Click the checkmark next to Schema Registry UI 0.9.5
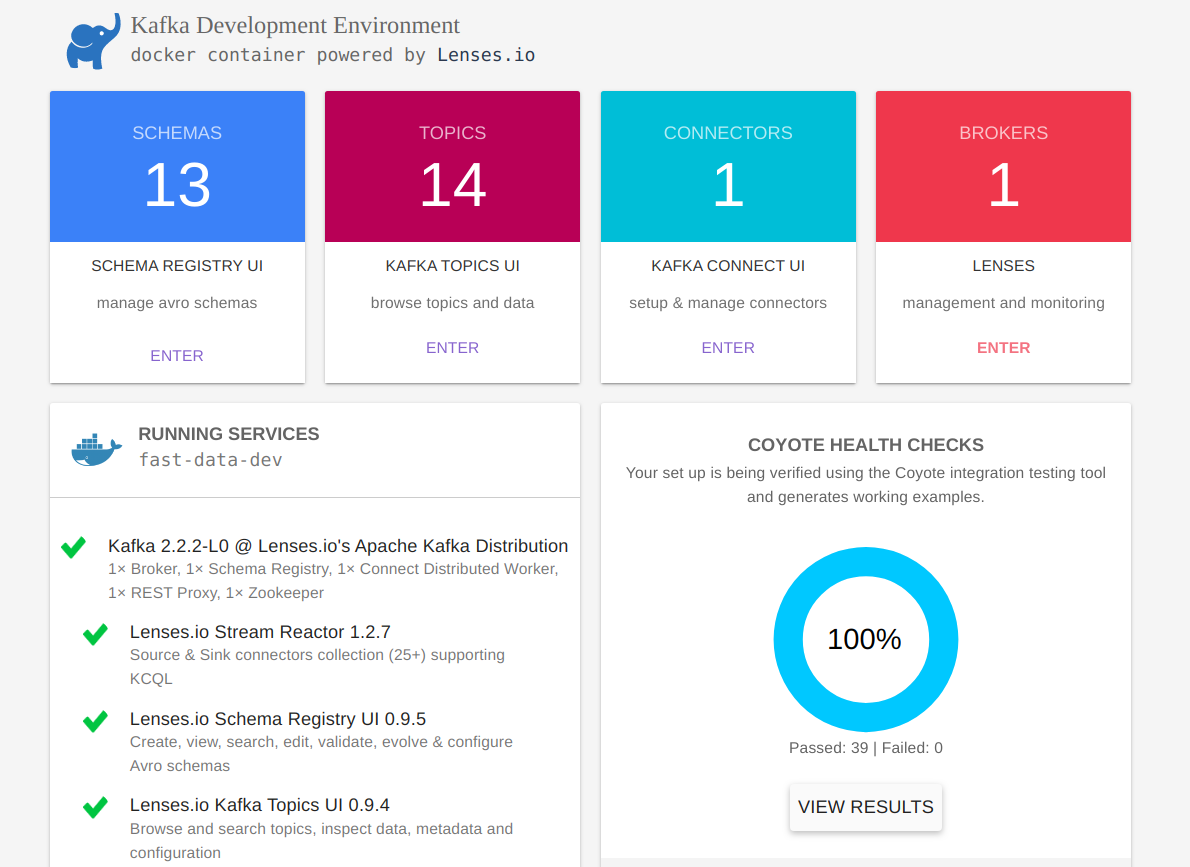The image size is (1190, 867). pos(95,721)
